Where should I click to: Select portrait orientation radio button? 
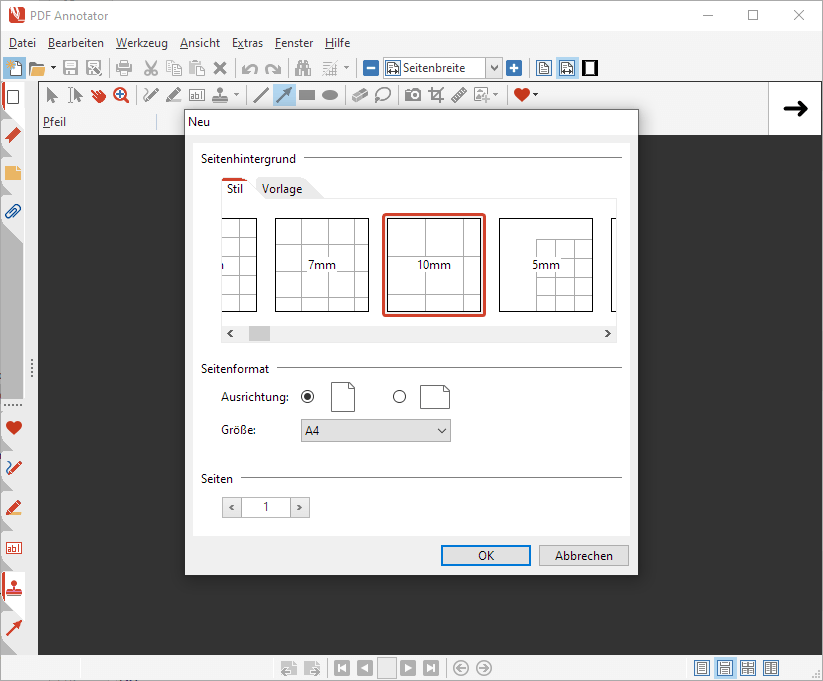308,397
